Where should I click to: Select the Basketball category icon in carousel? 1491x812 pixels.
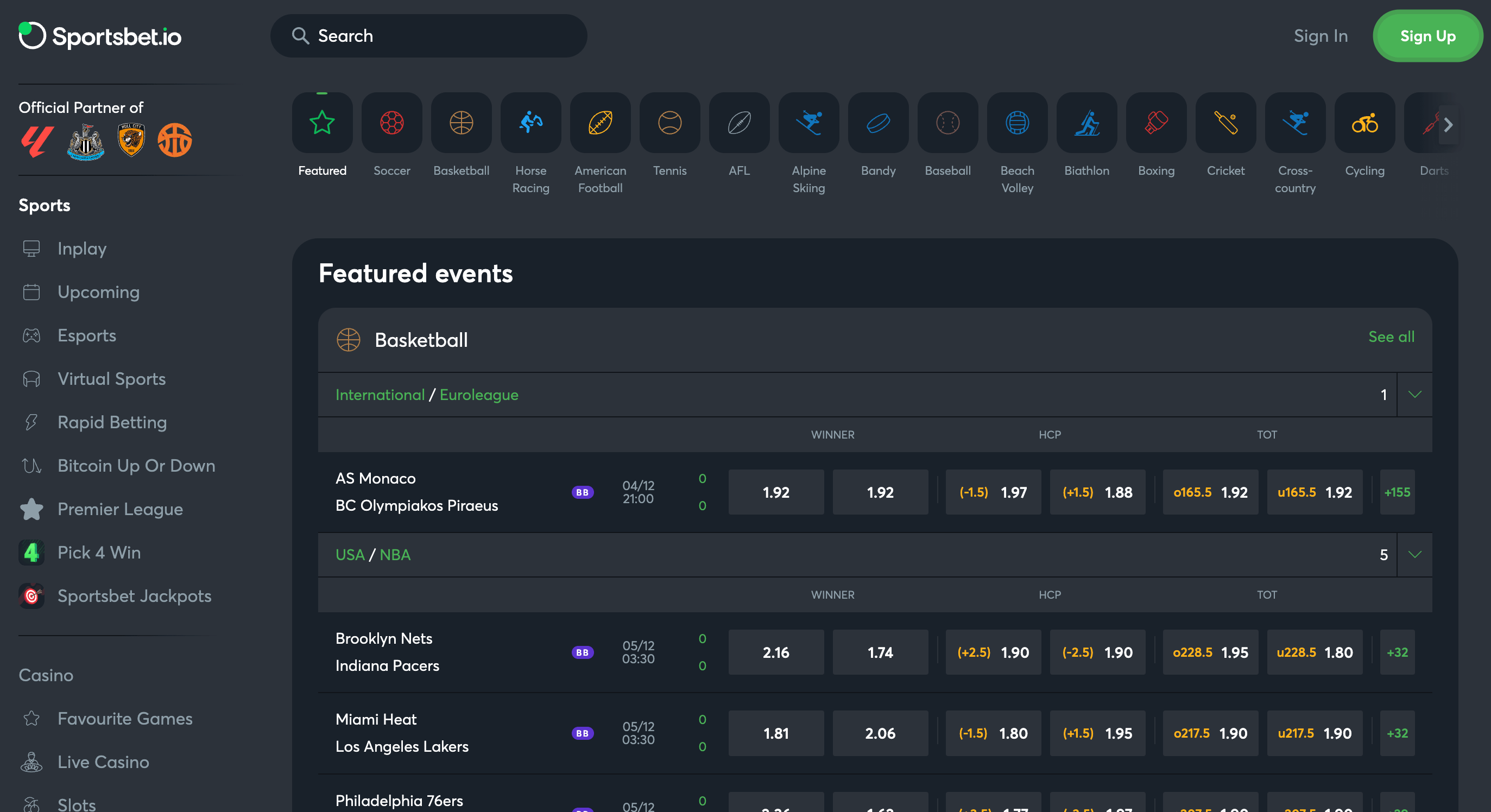pos(462,123)
